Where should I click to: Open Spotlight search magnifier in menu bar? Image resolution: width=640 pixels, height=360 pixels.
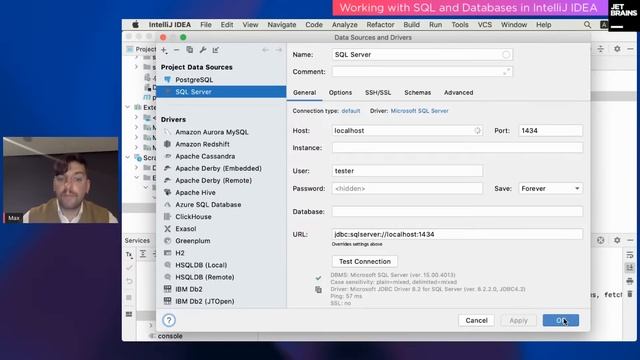587,25
